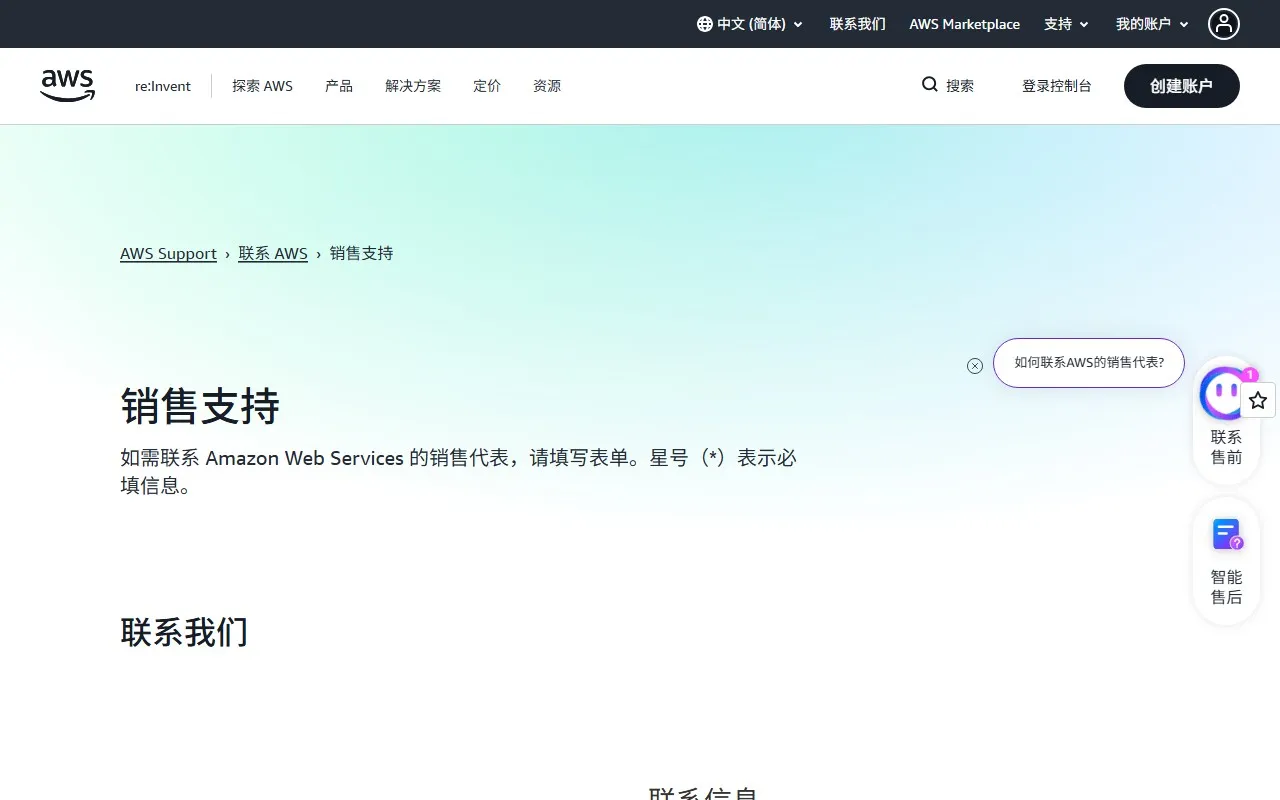Viewport: 1280px width, 800px height.
Task: Select 解决方案 in the main navigation
Action: tap(412, 86)
